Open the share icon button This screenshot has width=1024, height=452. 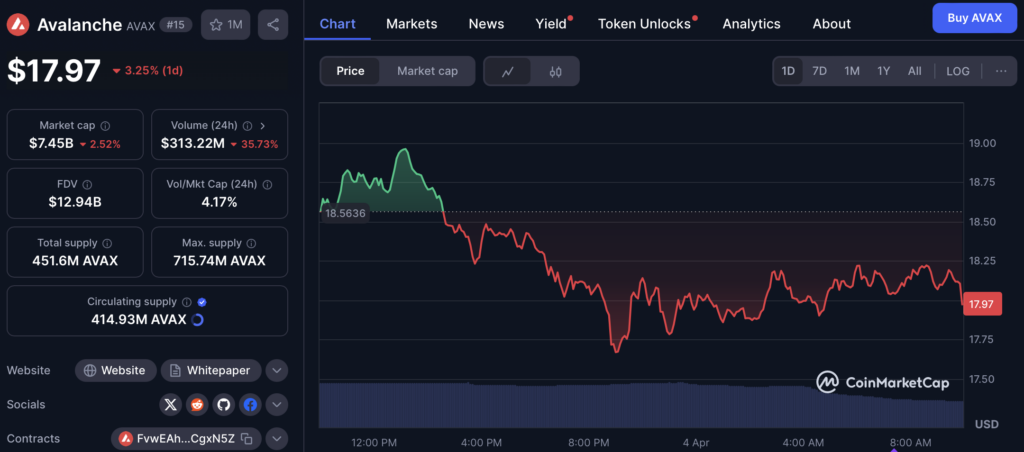point(273,25)
